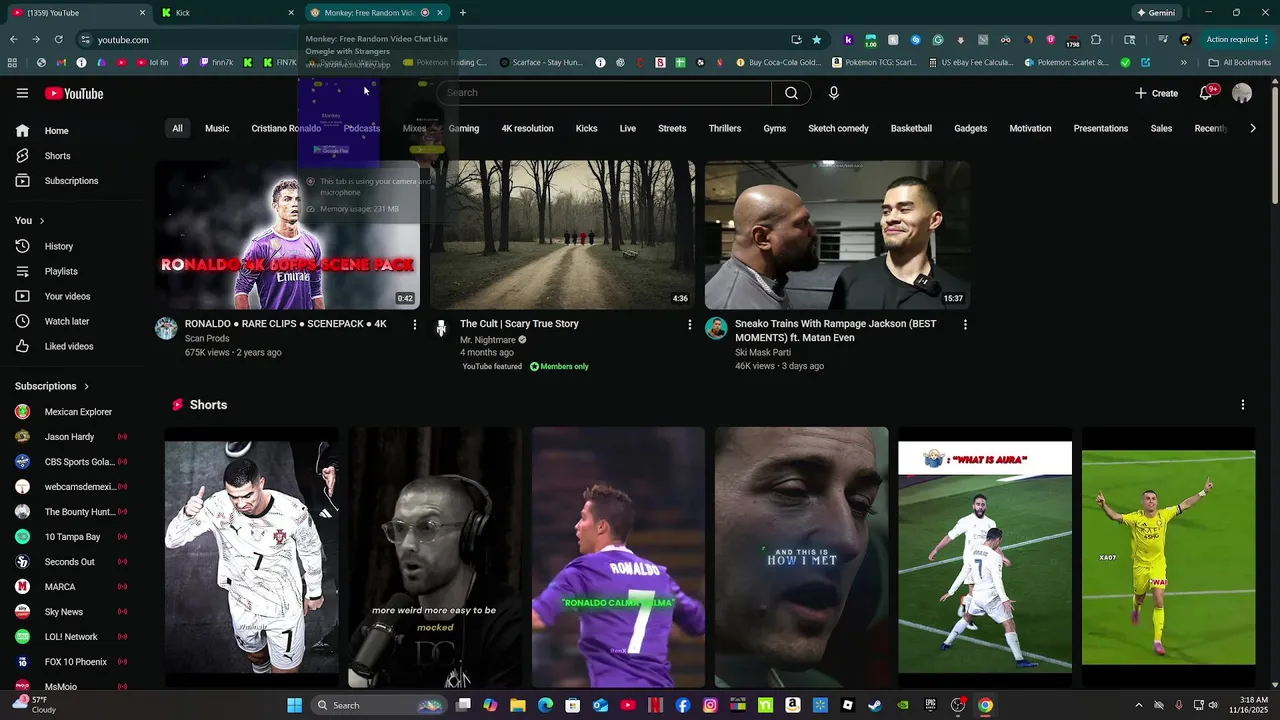Viewport: 1280px width, 720px height.
Task: Open Amazon from the taskbar
Action: (x=792, y=705)
